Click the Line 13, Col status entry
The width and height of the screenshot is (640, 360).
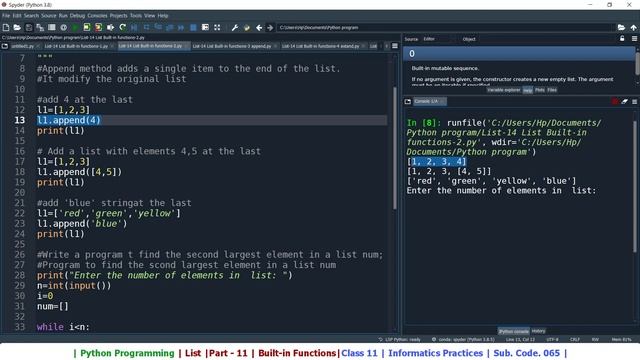click(520, 339)
